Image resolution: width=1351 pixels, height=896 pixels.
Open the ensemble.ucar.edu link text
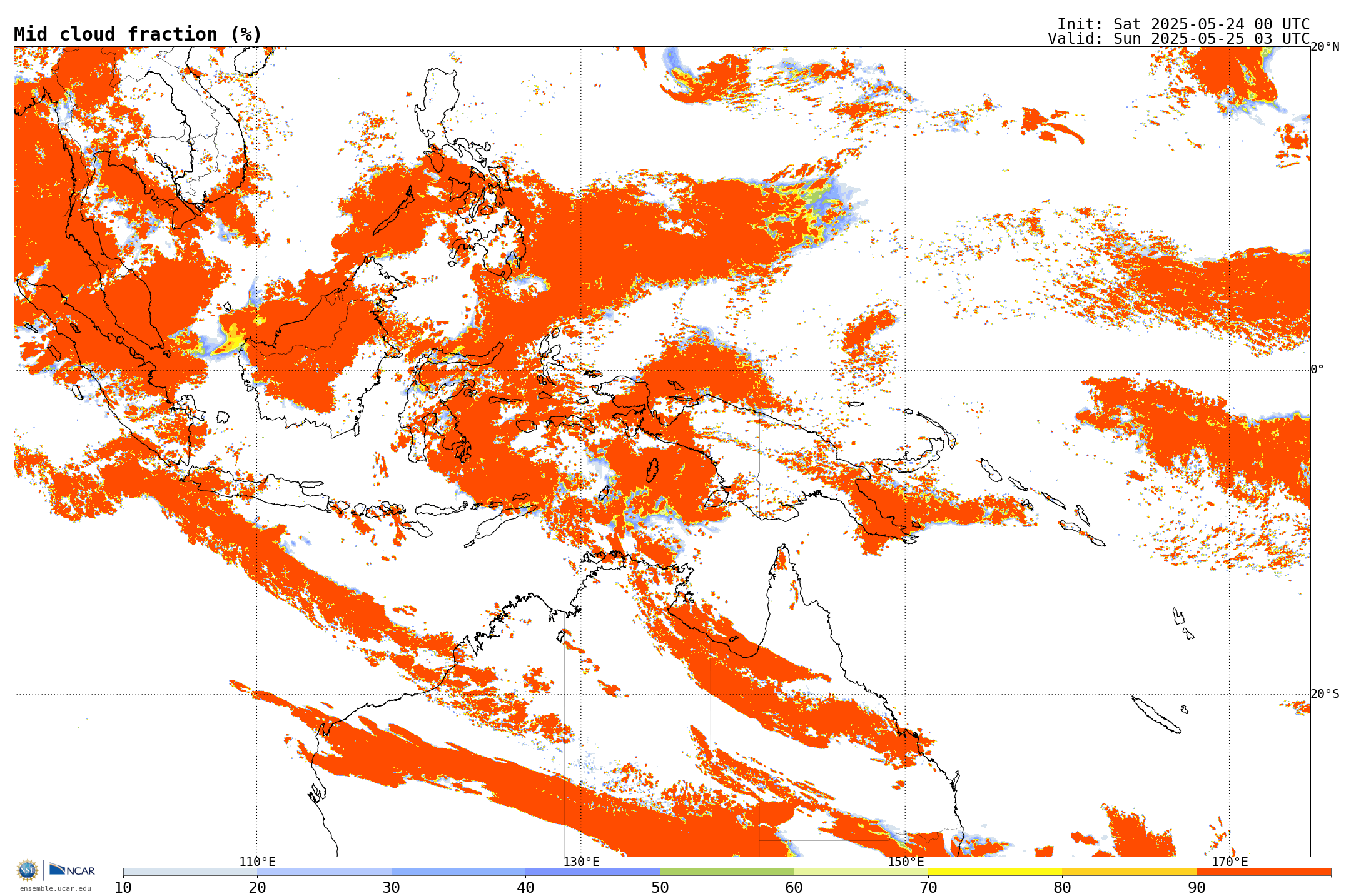pyautogui.click(x=55, y=888)
